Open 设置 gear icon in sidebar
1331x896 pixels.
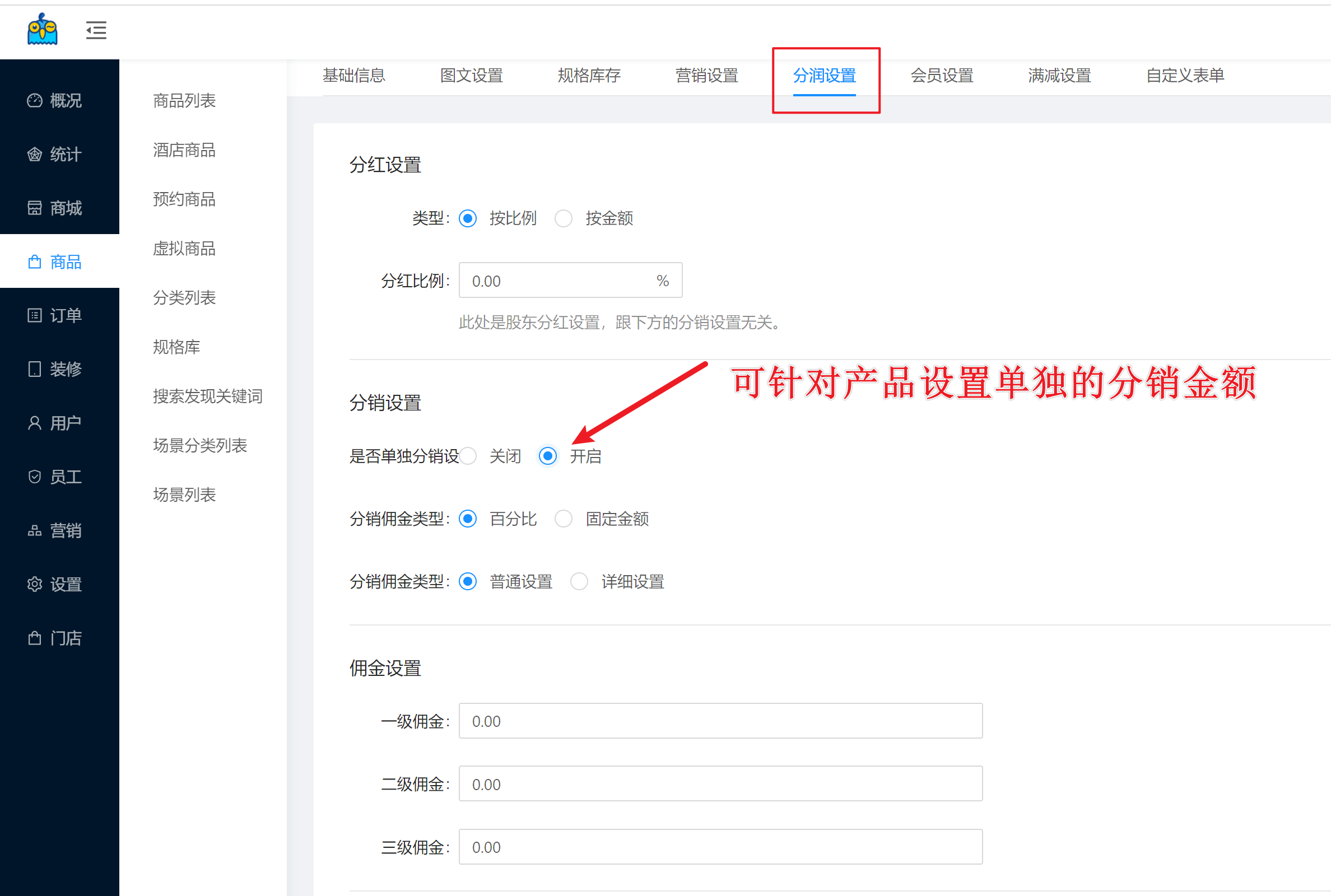coord(35,584)
